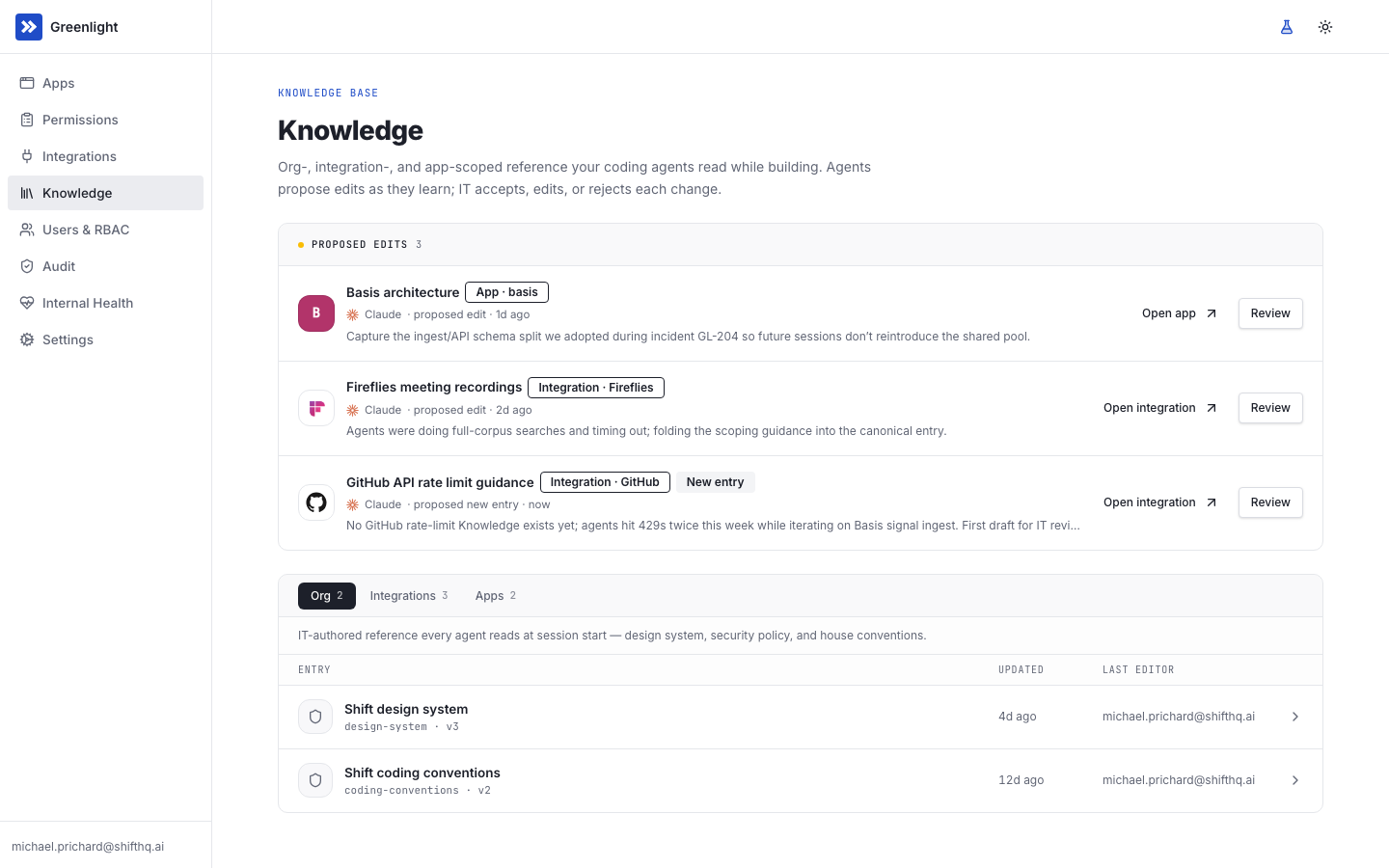Click the Basis app avatar icon
The height and width of the screenshot is (868, 1389).
pos(316,313)
